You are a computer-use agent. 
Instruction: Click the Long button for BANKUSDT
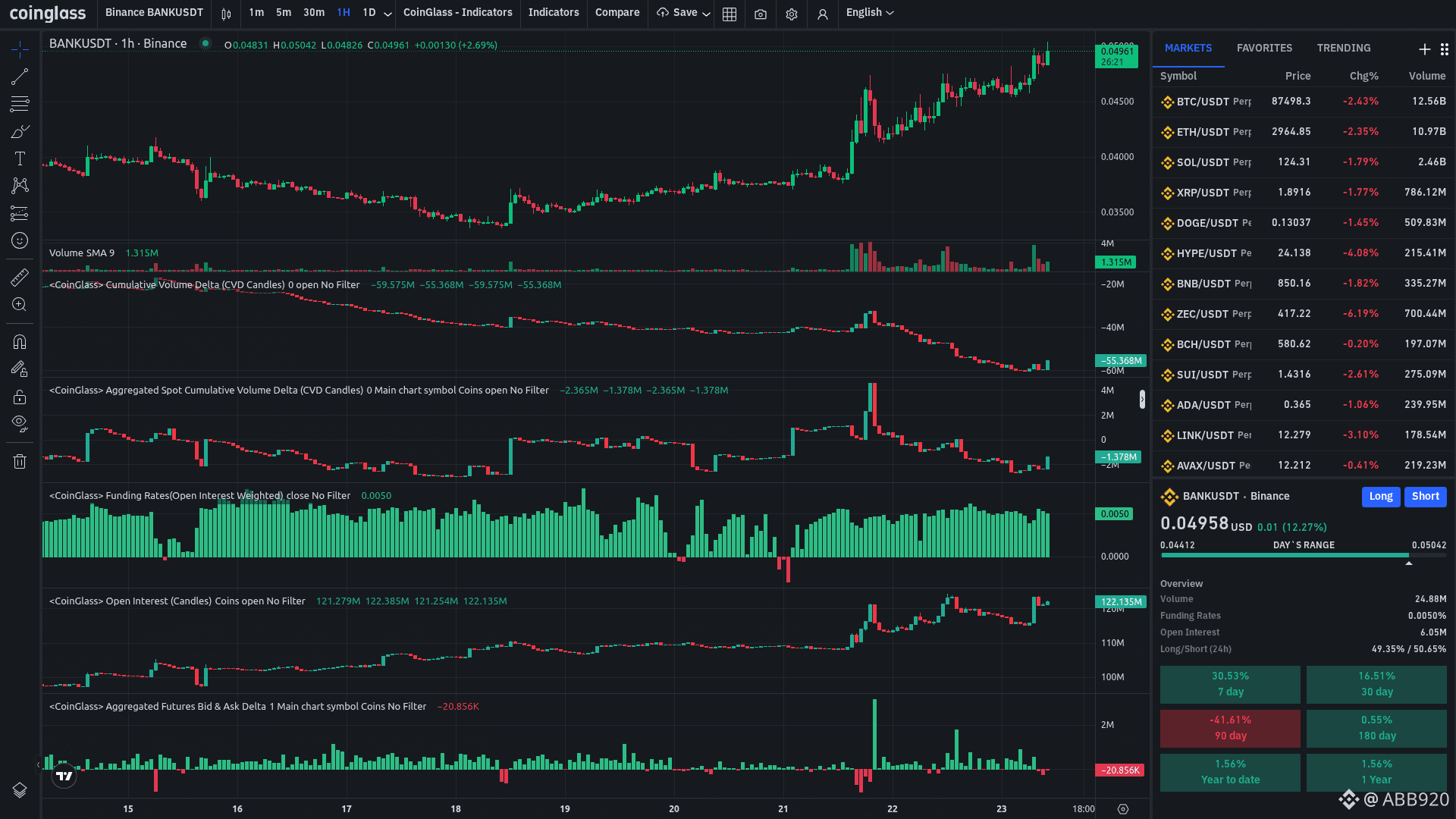(1380, 497)
